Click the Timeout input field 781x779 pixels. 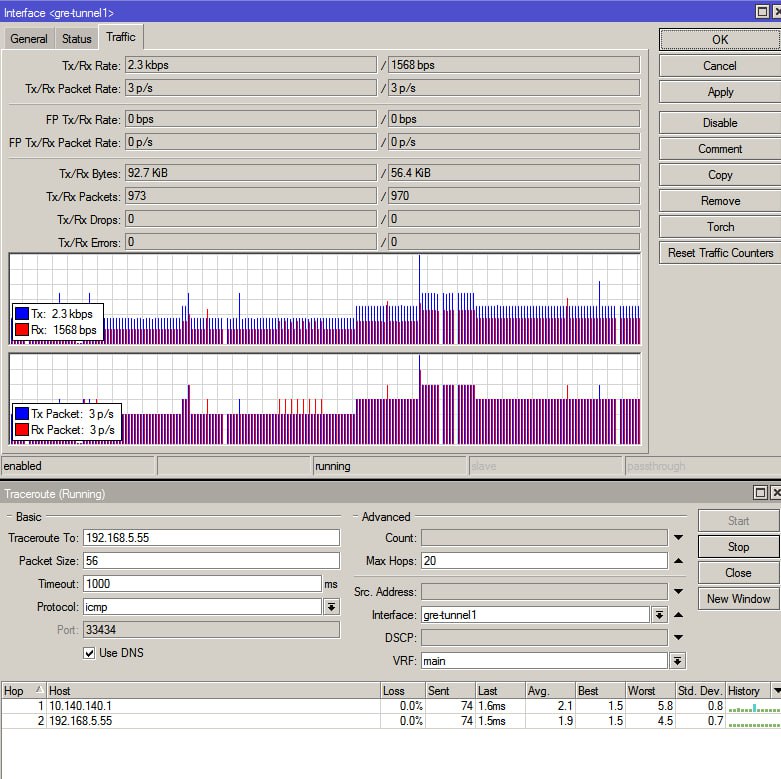pos(202,584)
